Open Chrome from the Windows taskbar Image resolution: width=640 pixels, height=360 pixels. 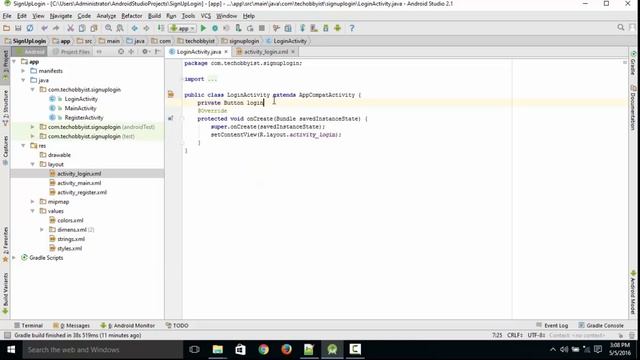click(x=263, y=349)
